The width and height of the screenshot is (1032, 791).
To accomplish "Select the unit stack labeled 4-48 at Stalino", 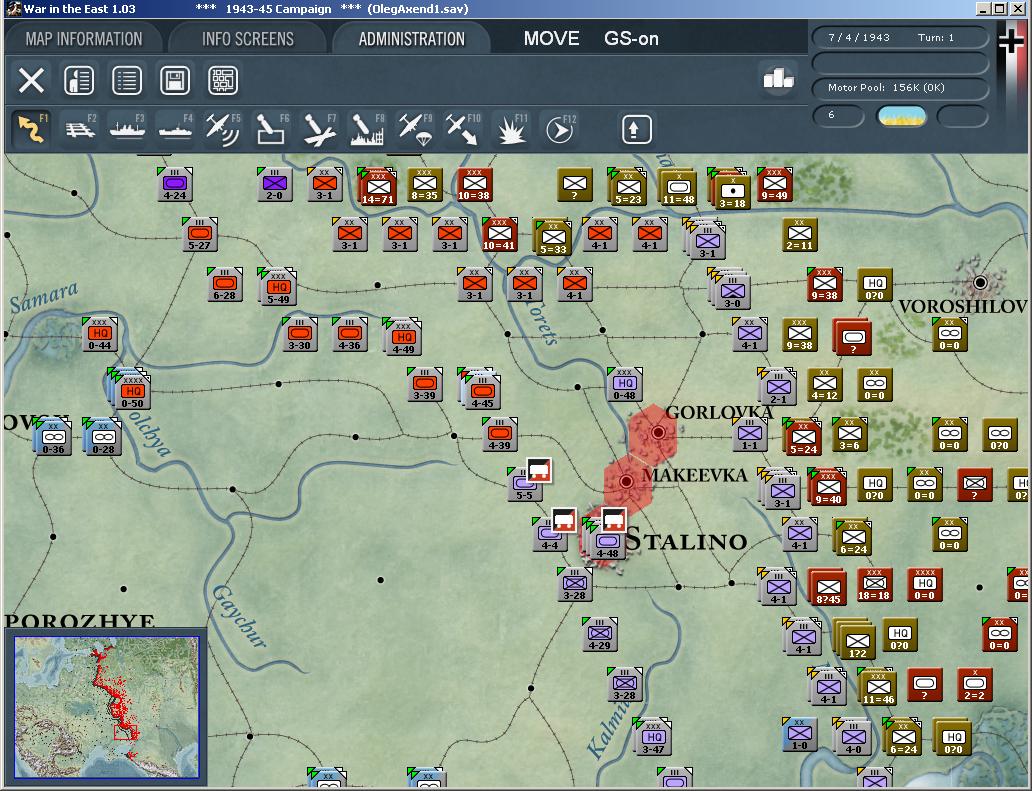I will tap(606, 542).
